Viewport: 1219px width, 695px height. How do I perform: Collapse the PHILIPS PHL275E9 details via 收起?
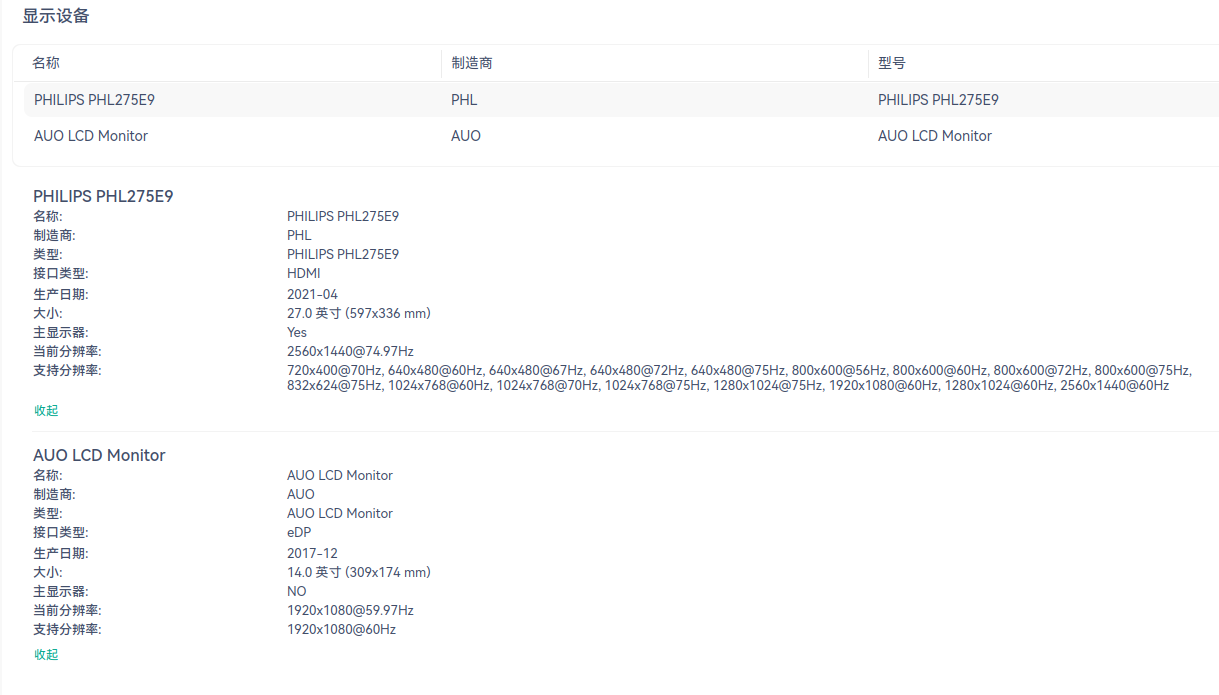(46, 411)
